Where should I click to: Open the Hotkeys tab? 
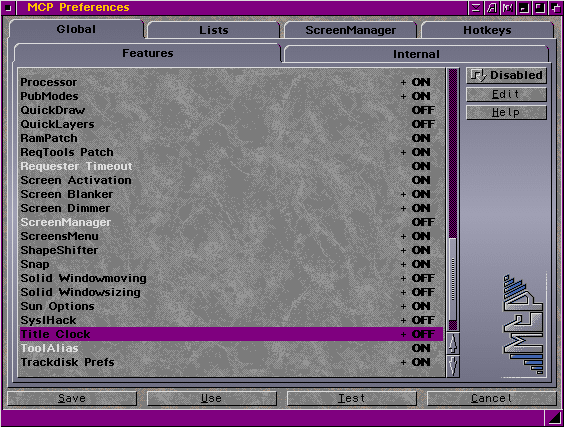[487, 30]
